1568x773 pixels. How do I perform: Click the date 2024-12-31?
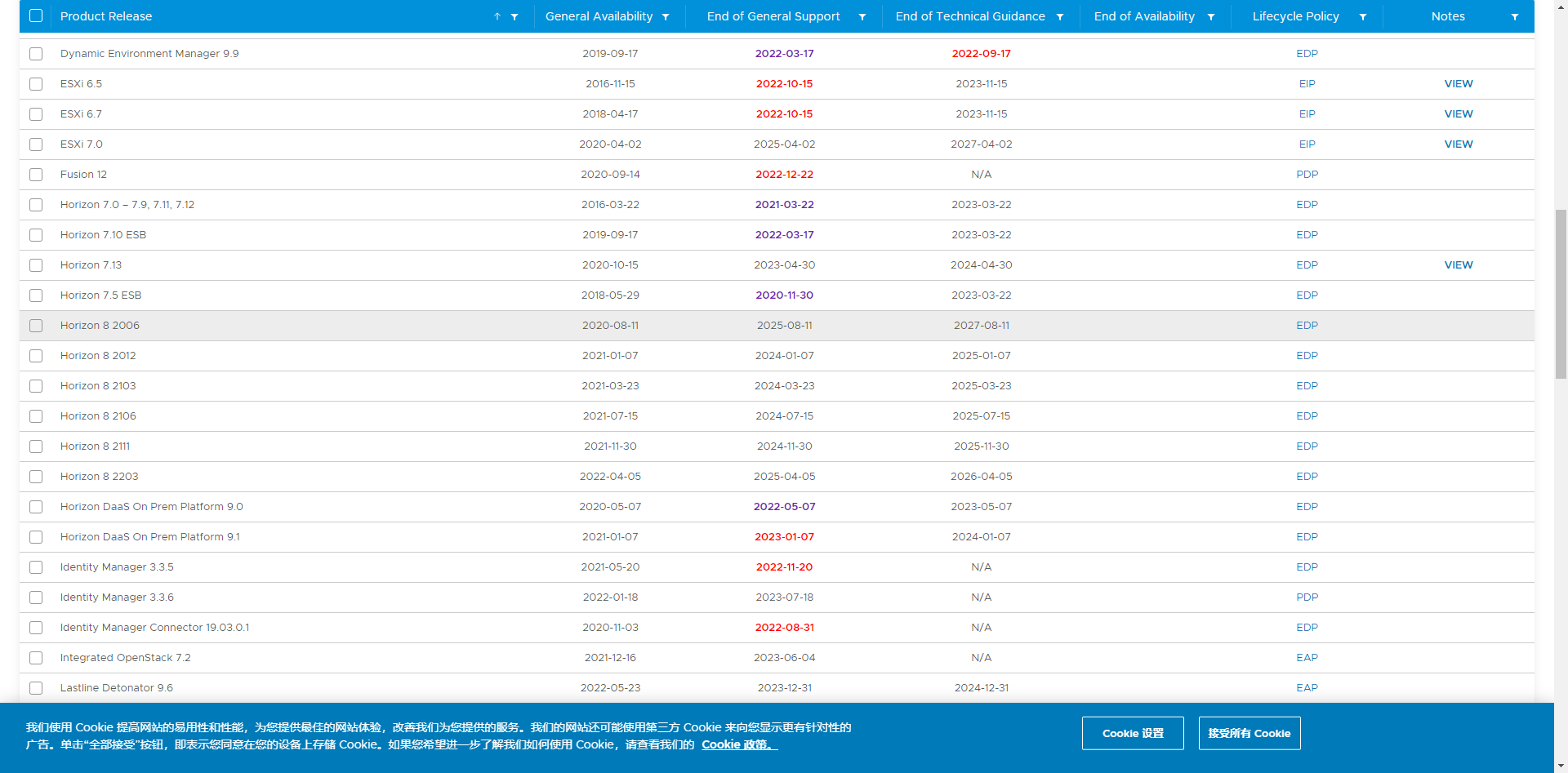point(982,688)
